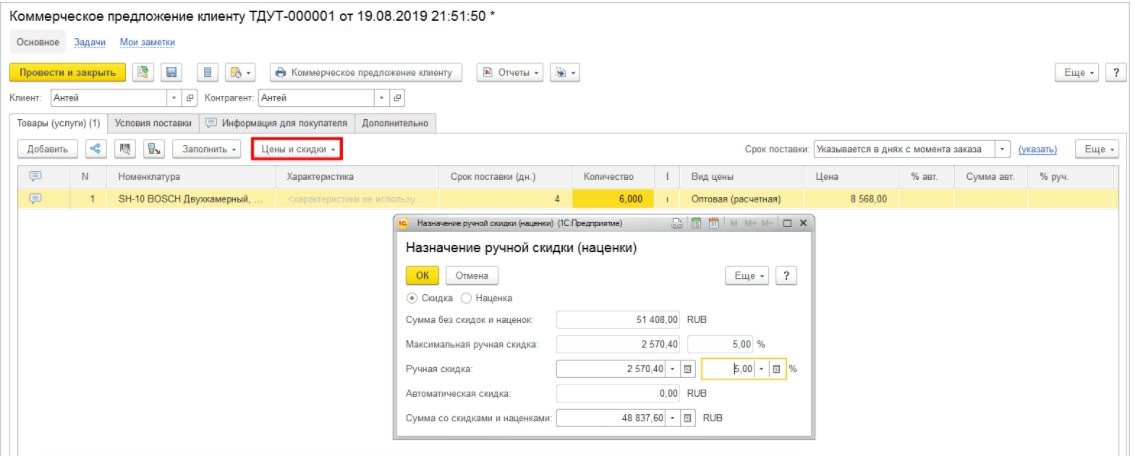Switch to the Условия поставки tab
The width and height of the screenshot is (1135, 456).
(152, 123)
